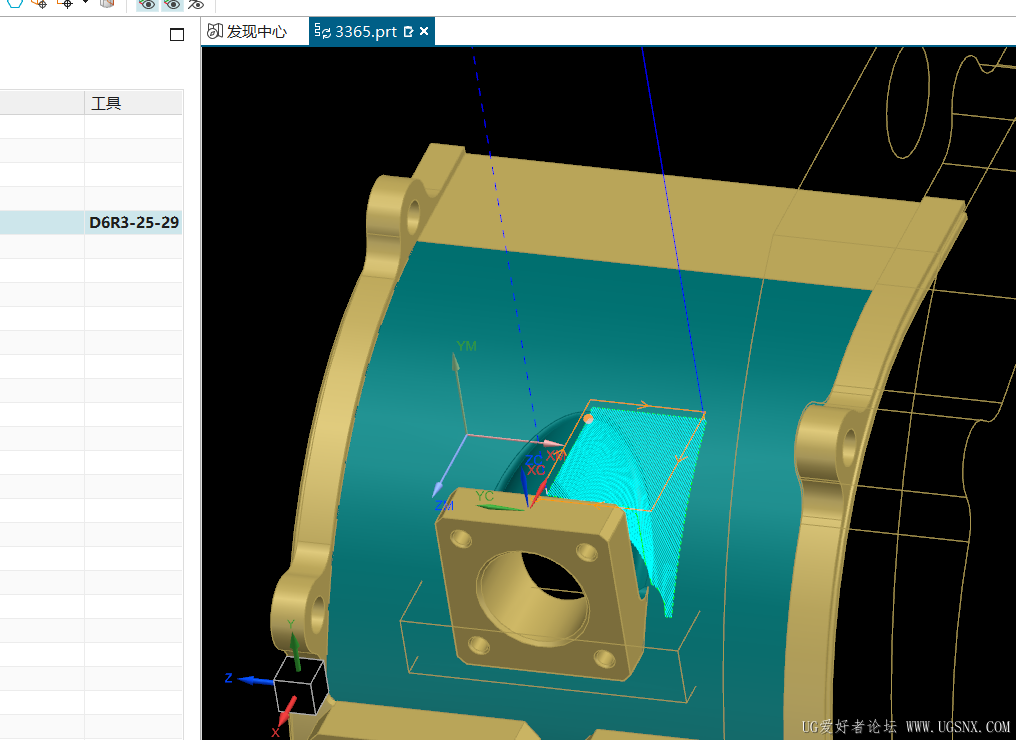
Task: Undock the 3365.prt tab window
Action: click(408, 31)
